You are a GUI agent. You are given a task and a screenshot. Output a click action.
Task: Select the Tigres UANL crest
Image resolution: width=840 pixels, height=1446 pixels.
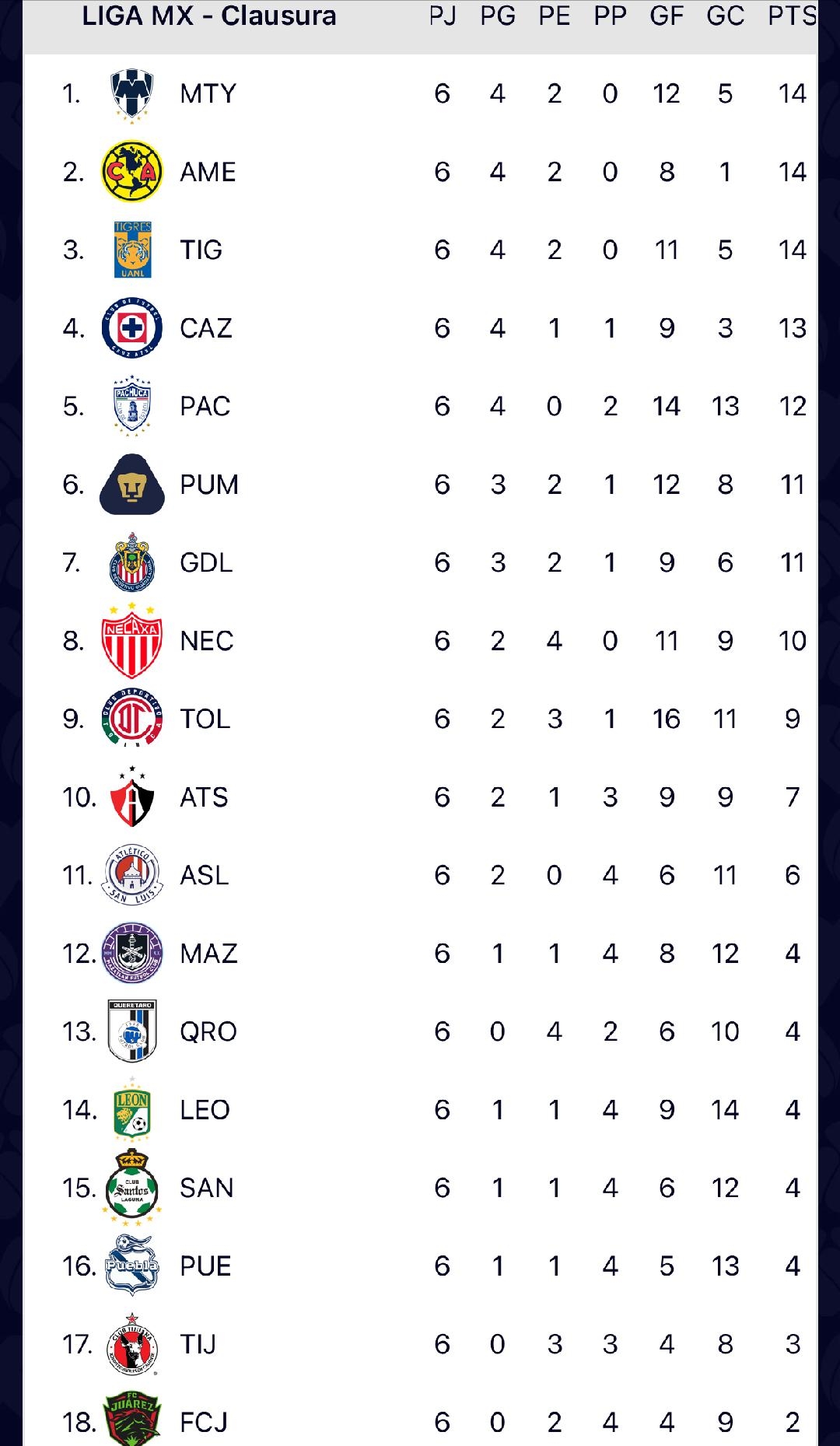click(131, 250)
